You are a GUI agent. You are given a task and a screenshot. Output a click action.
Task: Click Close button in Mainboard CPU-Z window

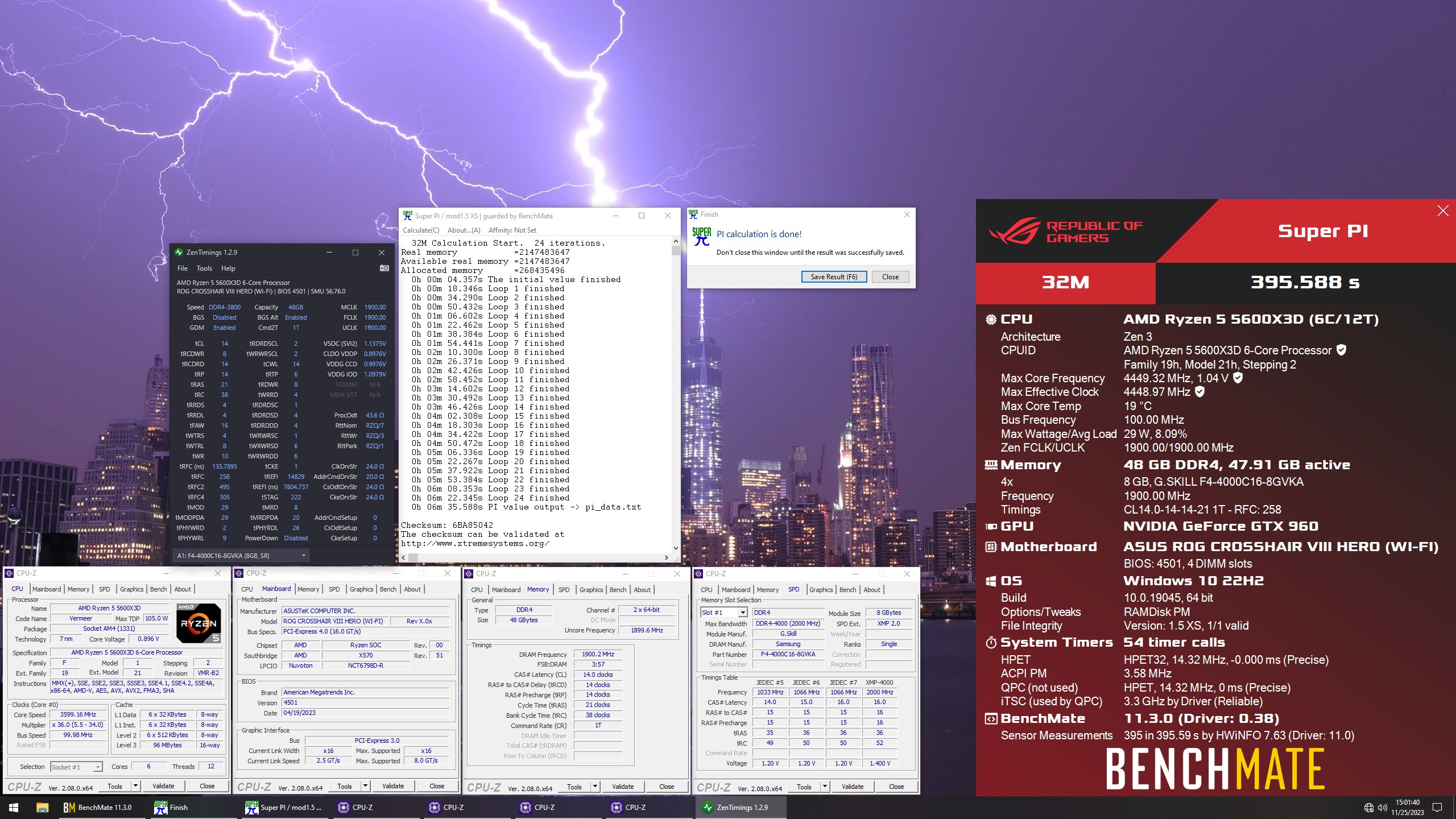tap(437, 786)
